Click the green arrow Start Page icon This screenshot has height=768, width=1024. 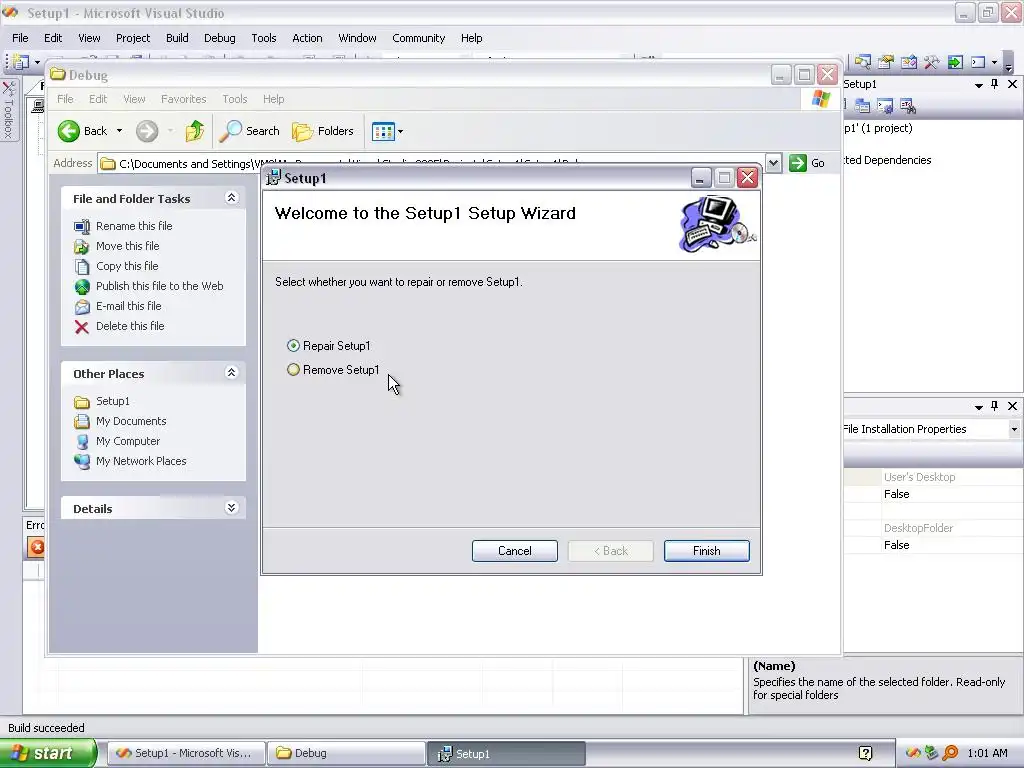[955, 62]
